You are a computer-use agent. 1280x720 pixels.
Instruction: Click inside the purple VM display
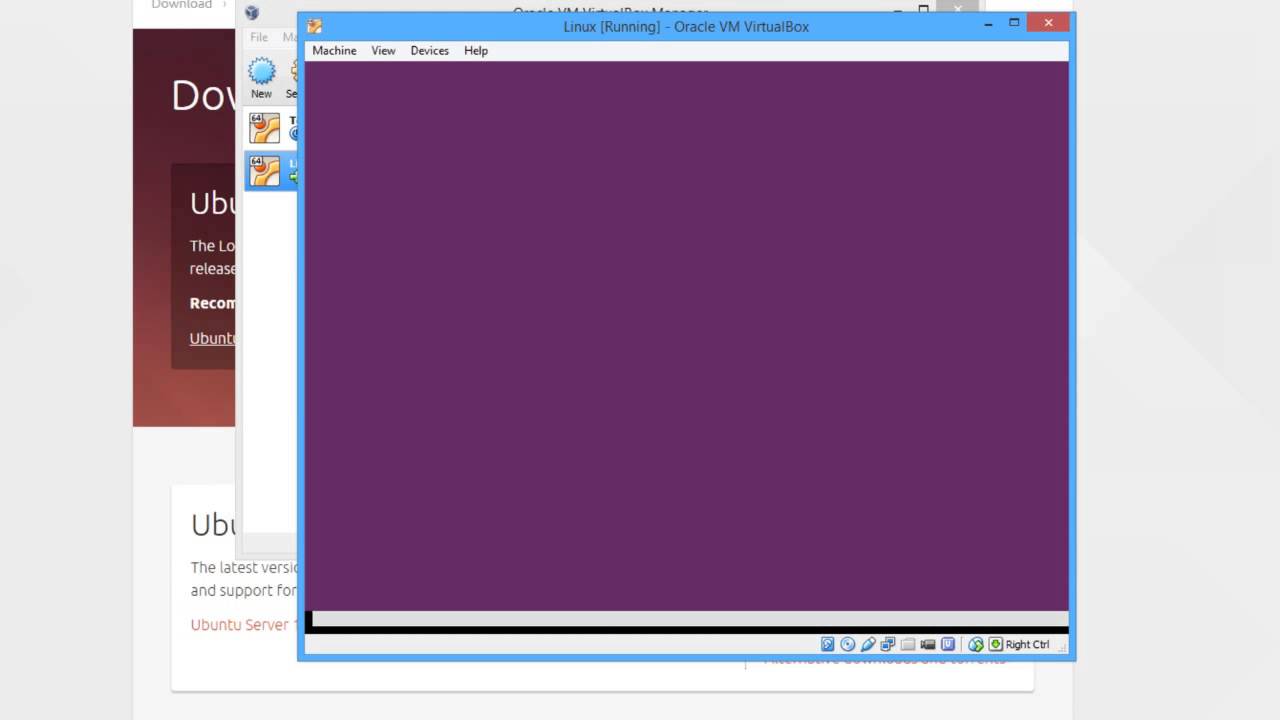pyautogui.click(x=686, y=336)
